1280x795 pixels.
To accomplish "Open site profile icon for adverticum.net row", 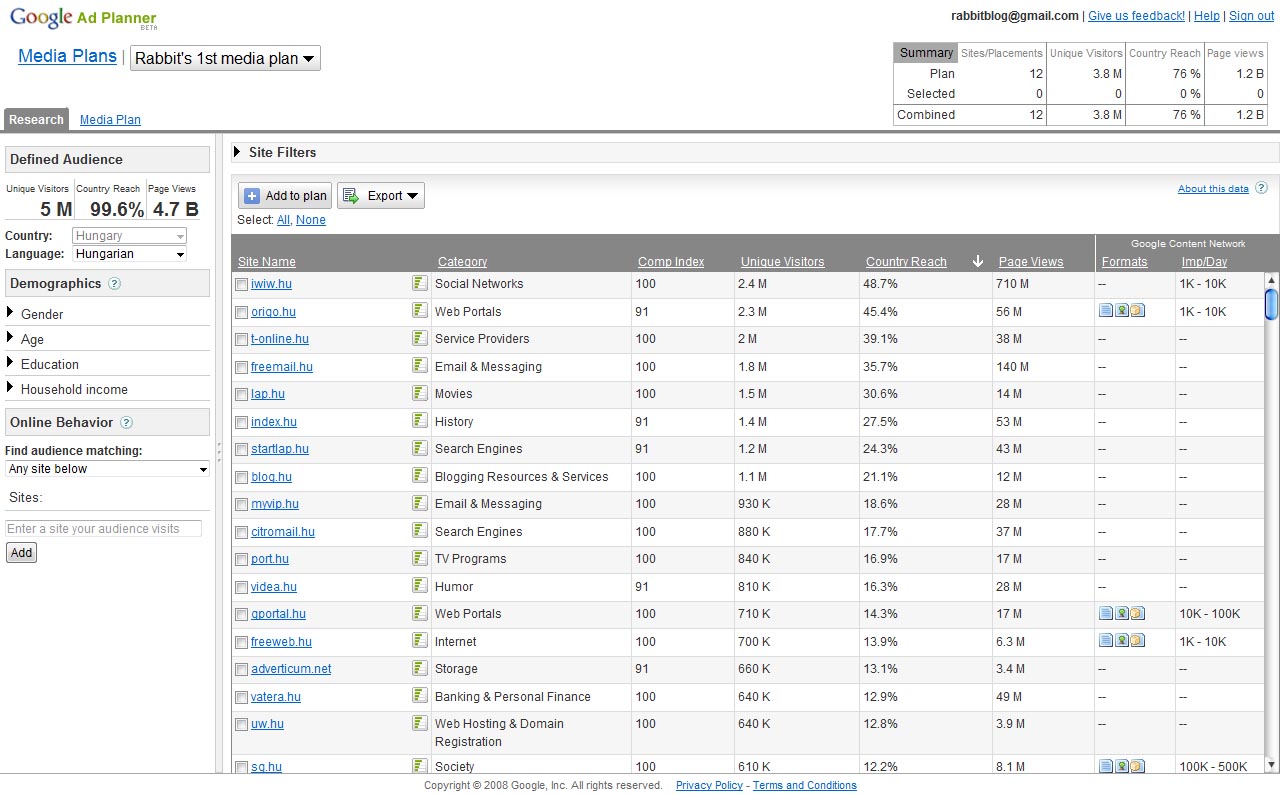I will pos(420,668).
